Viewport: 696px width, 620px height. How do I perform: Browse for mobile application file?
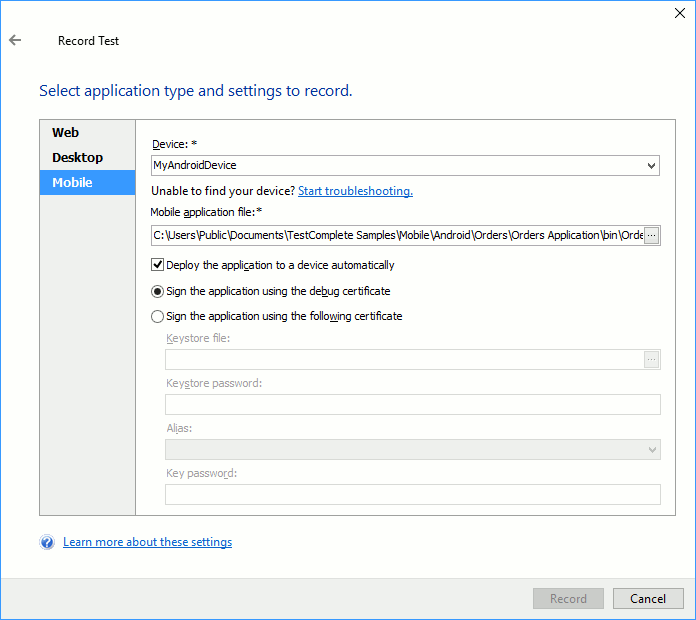(651, 235)
